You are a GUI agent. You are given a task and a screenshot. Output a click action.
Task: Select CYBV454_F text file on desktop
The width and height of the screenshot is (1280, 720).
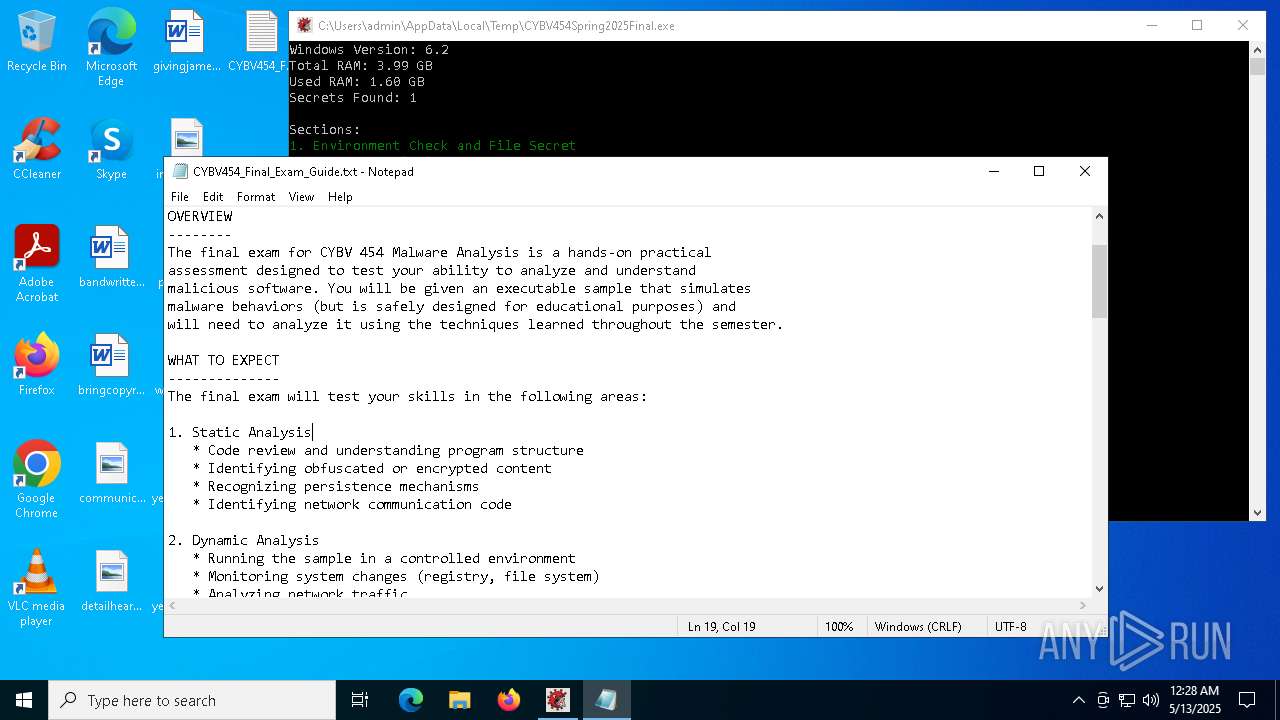tap(260, 42)
